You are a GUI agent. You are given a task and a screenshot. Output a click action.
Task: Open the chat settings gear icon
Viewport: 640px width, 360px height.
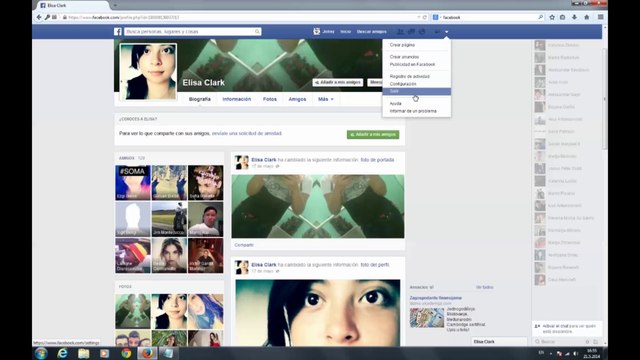click(587, 342)
